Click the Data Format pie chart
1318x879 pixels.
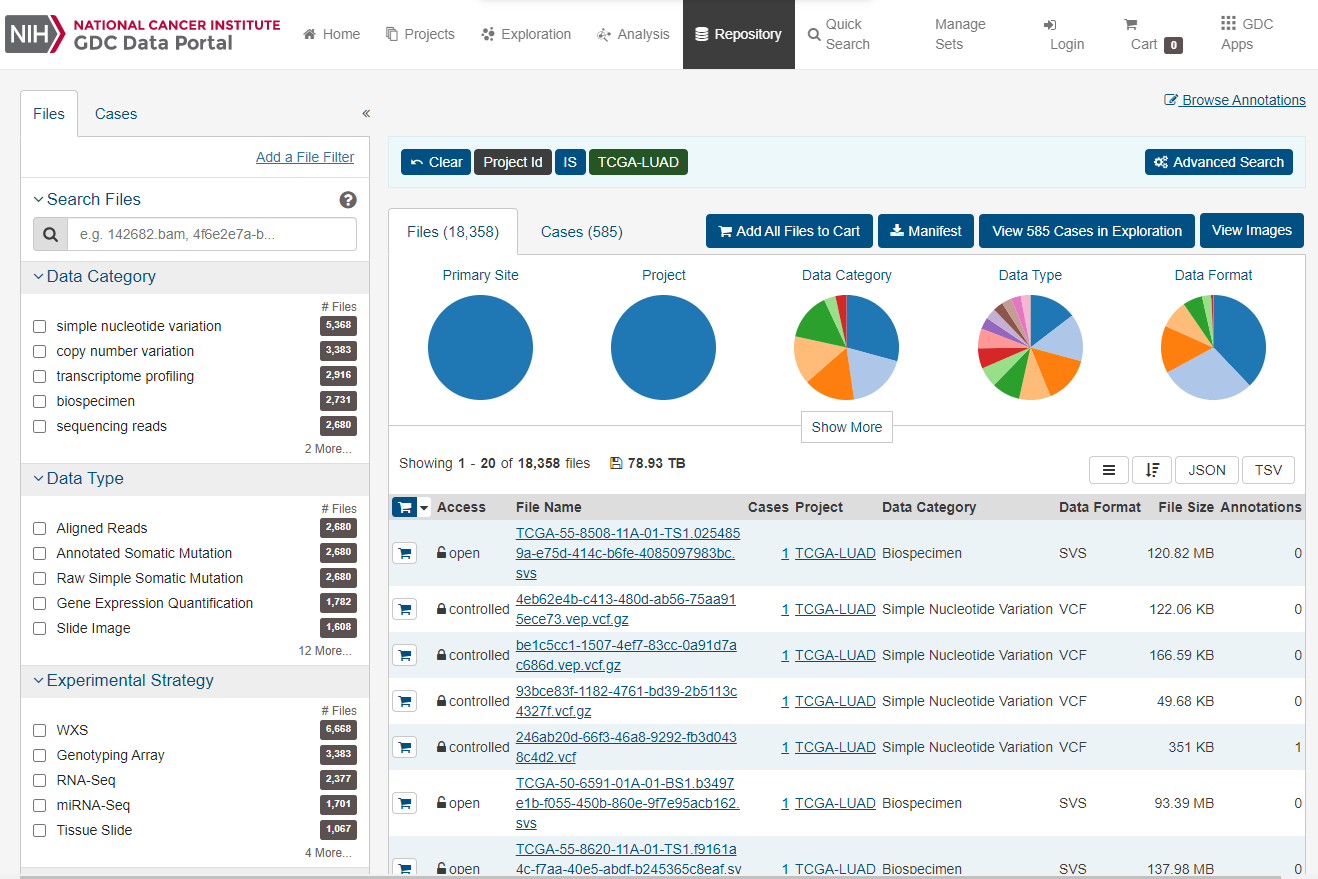tap(1213, 348)
